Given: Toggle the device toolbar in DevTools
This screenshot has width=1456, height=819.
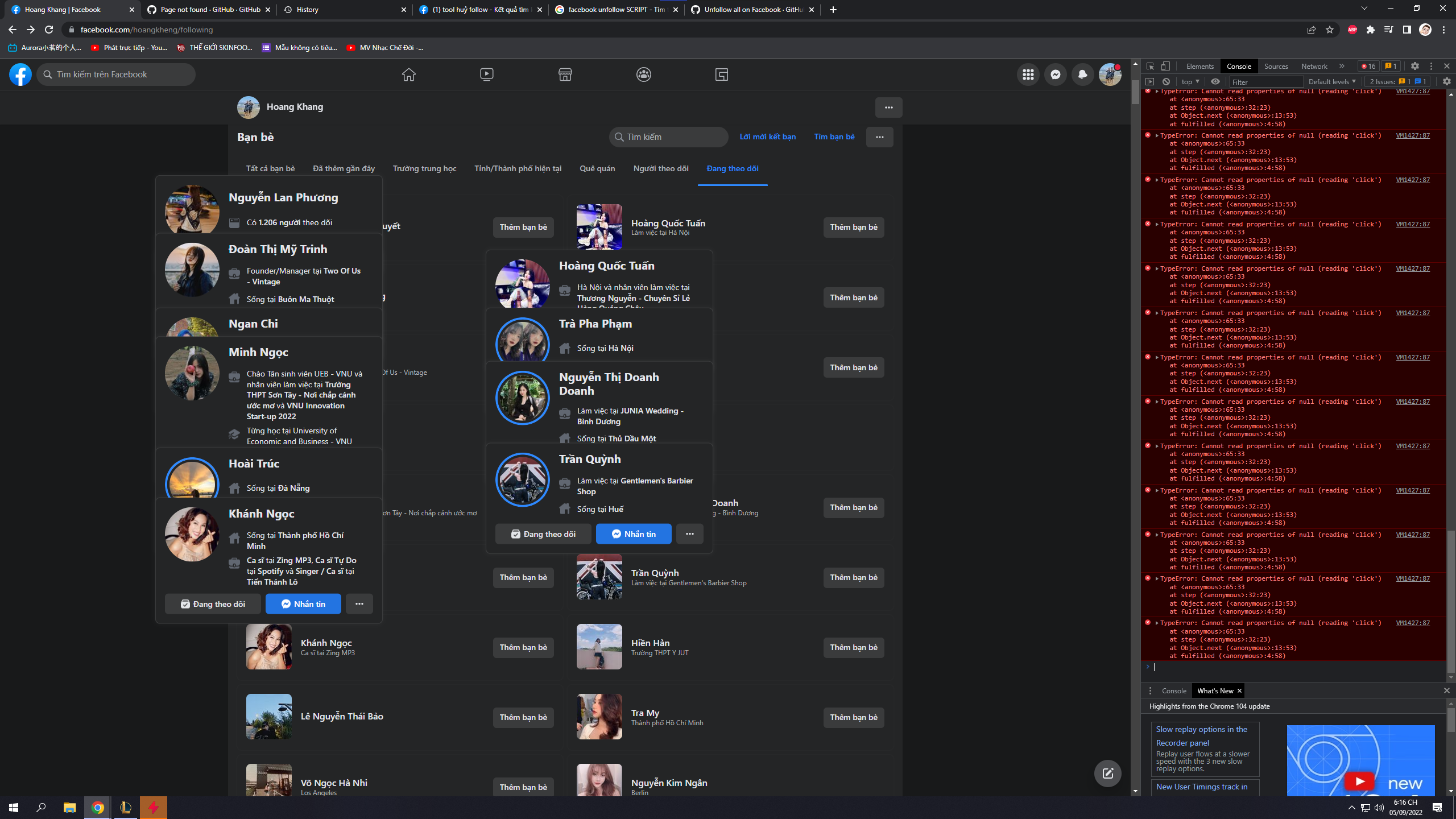Looking at the screenshot, I should [x=1165, y=66].
